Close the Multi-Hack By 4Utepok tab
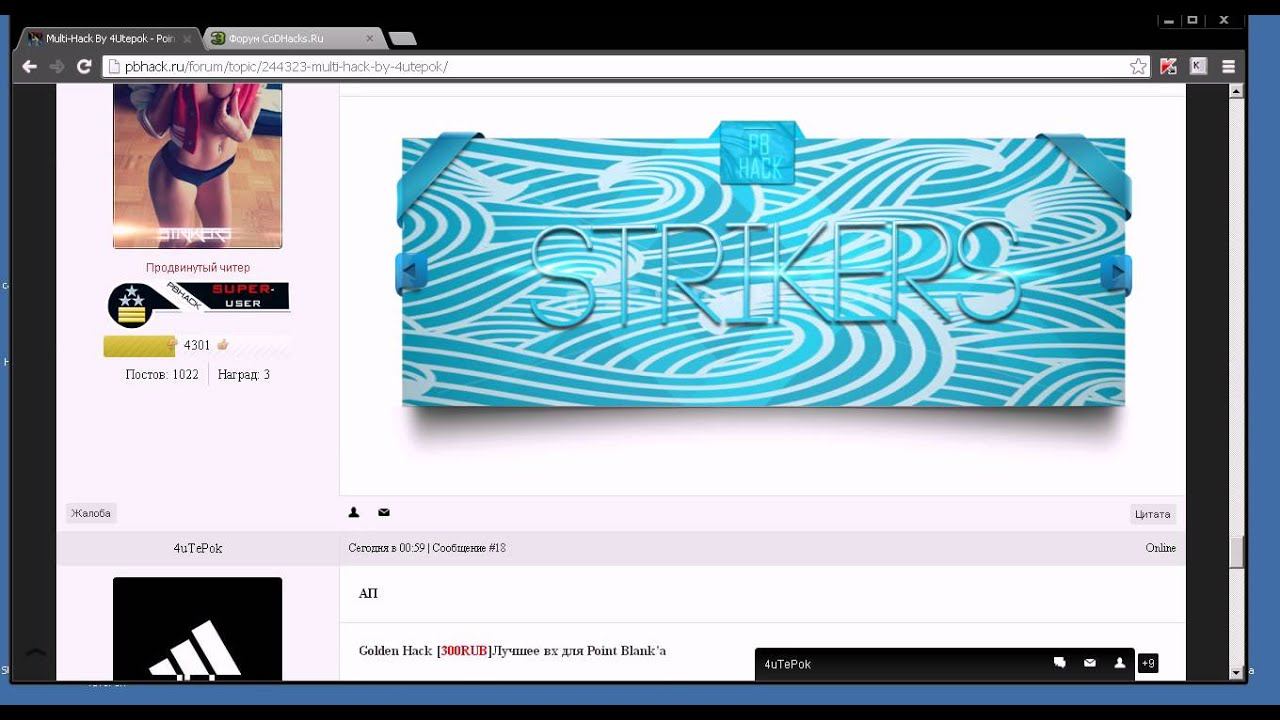1280x720 pixels. tap(187, 39)
